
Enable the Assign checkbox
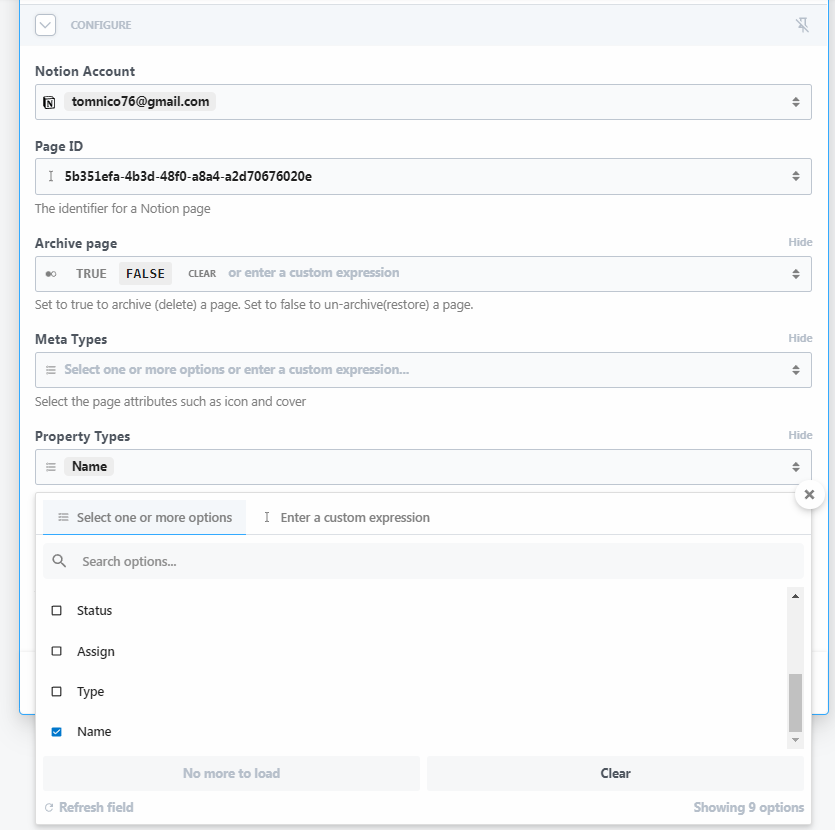(x=57, y=651)
